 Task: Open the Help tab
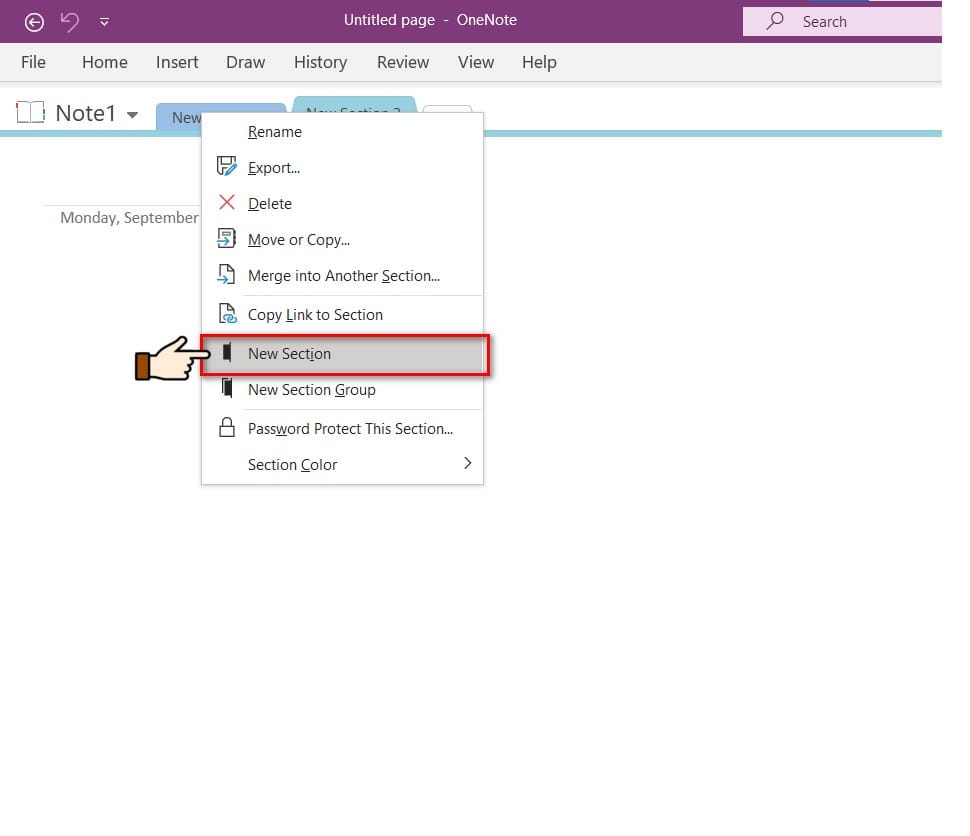pos(539,62)
